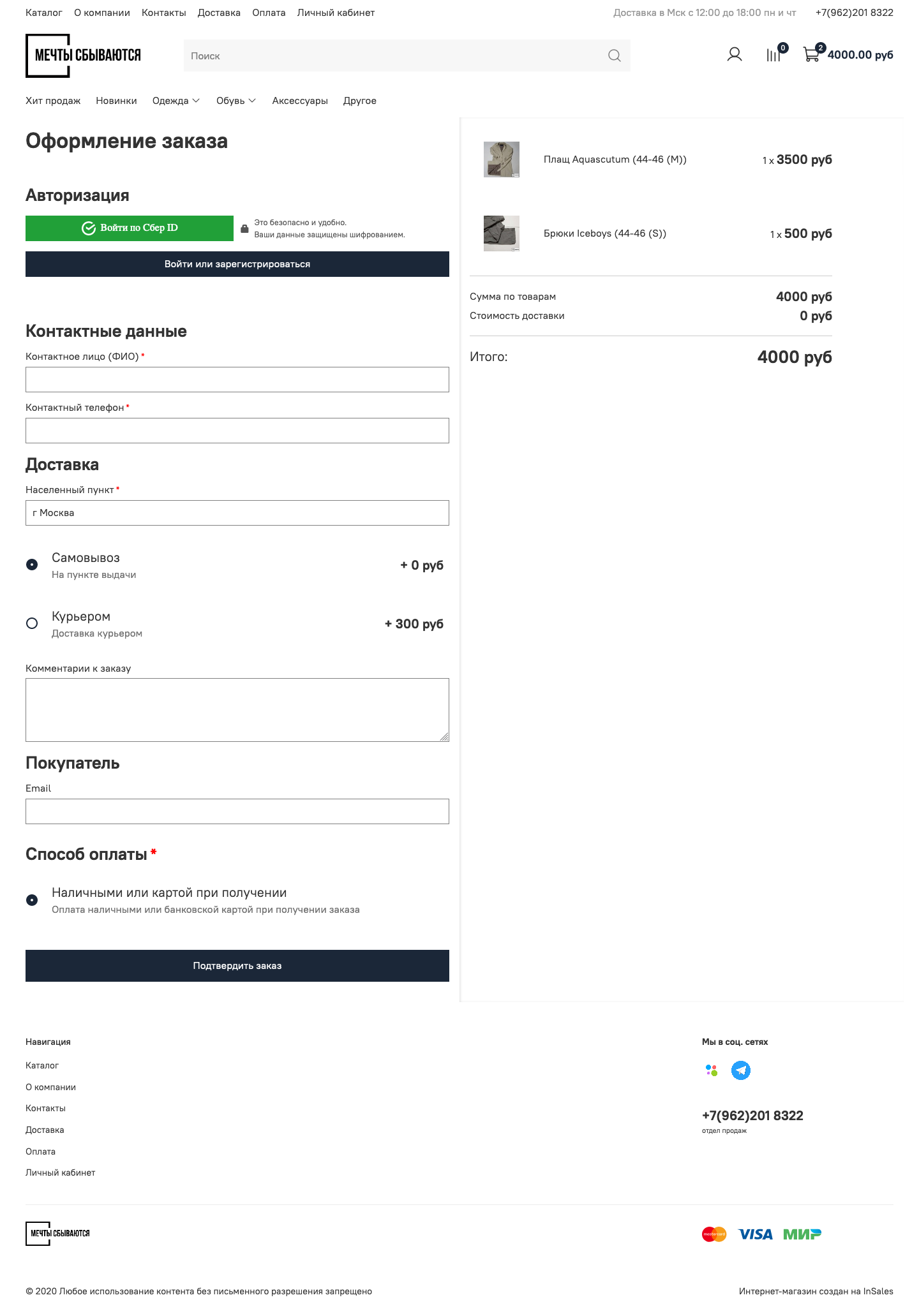This screenshot has height=1316, width=919.
Task: Open the user account icon
Action: pos(734,55)
